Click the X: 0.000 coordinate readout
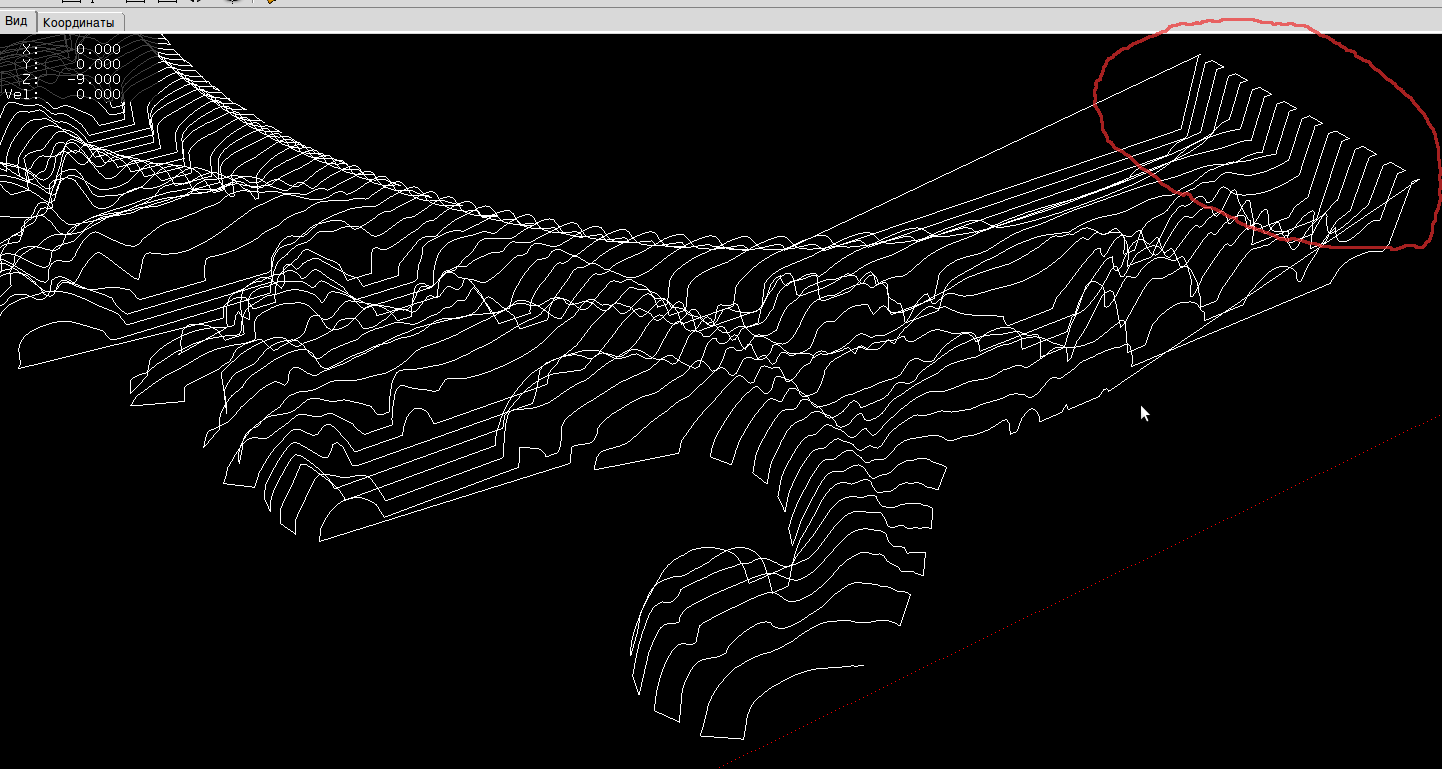 (71, 49)
